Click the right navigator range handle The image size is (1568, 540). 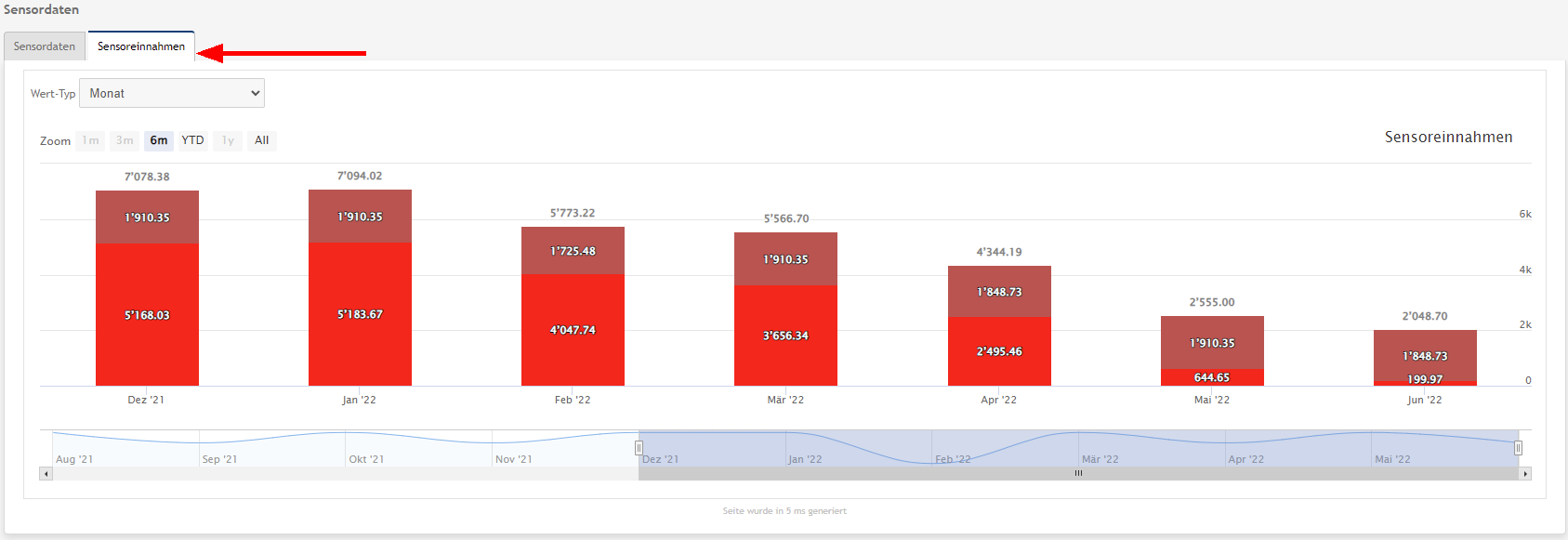pyautogui.click(x=1518, y=448)
